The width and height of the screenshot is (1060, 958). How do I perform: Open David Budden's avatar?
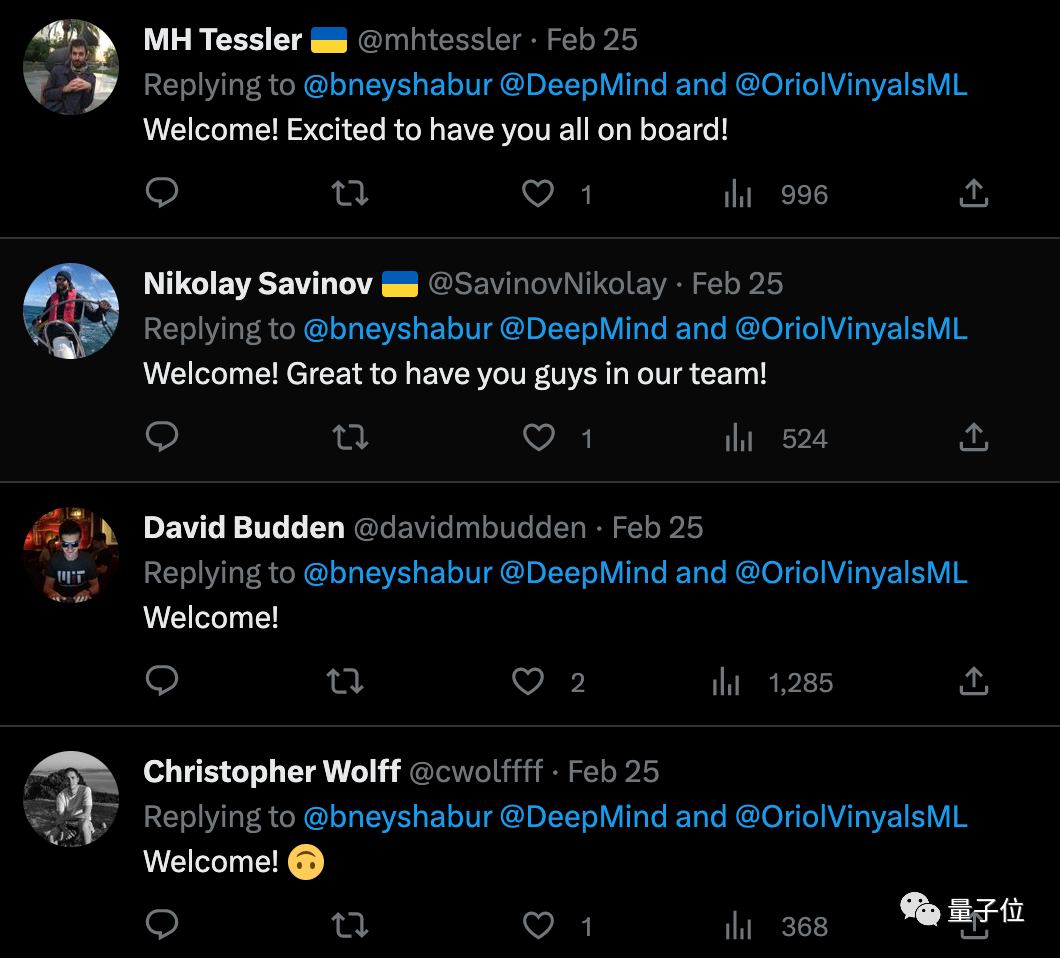click(71, 554)
